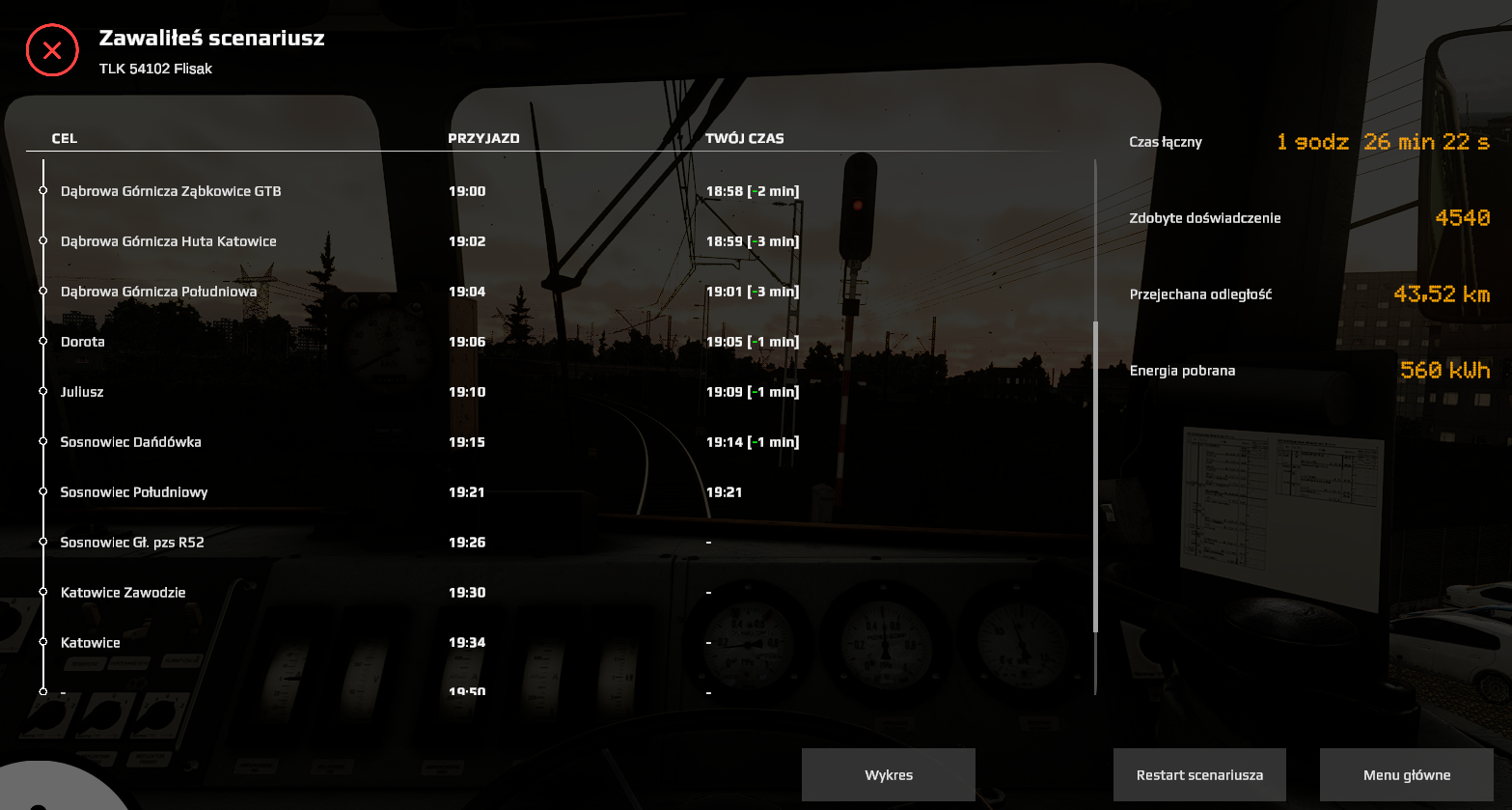Click the total time 1 godz 26 min 22 s
The height and width of the screenshot is (810, 1512).
(x=1383, y=142)
